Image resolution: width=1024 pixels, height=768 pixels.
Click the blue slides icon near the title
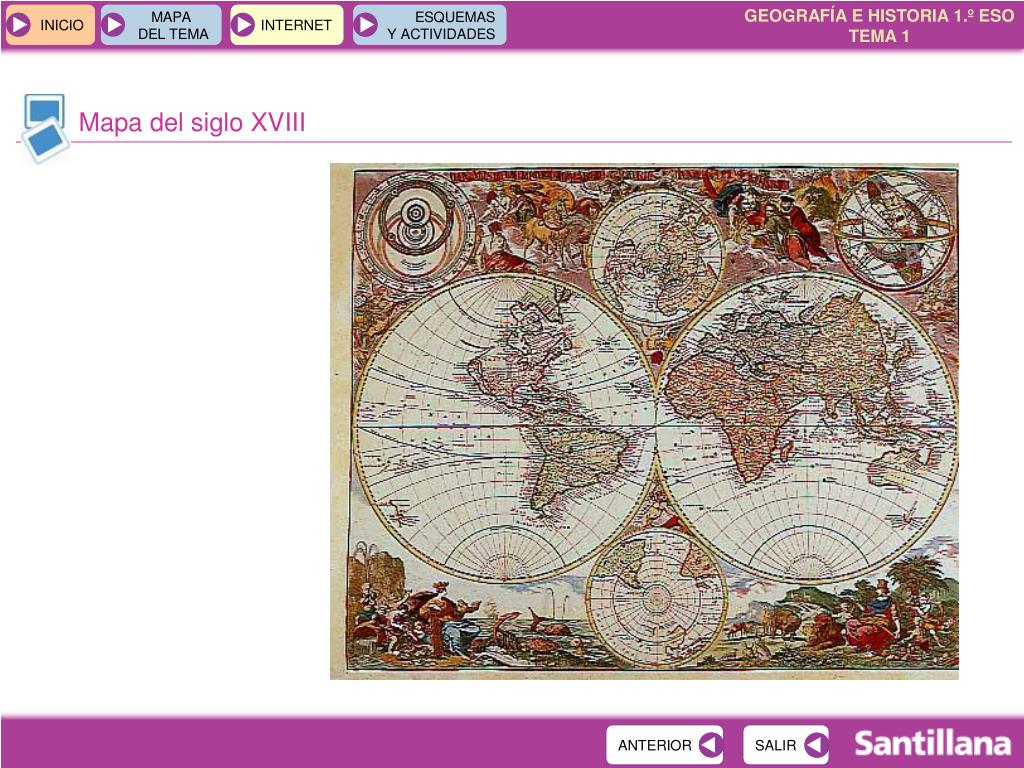click(x=44, y=128)
